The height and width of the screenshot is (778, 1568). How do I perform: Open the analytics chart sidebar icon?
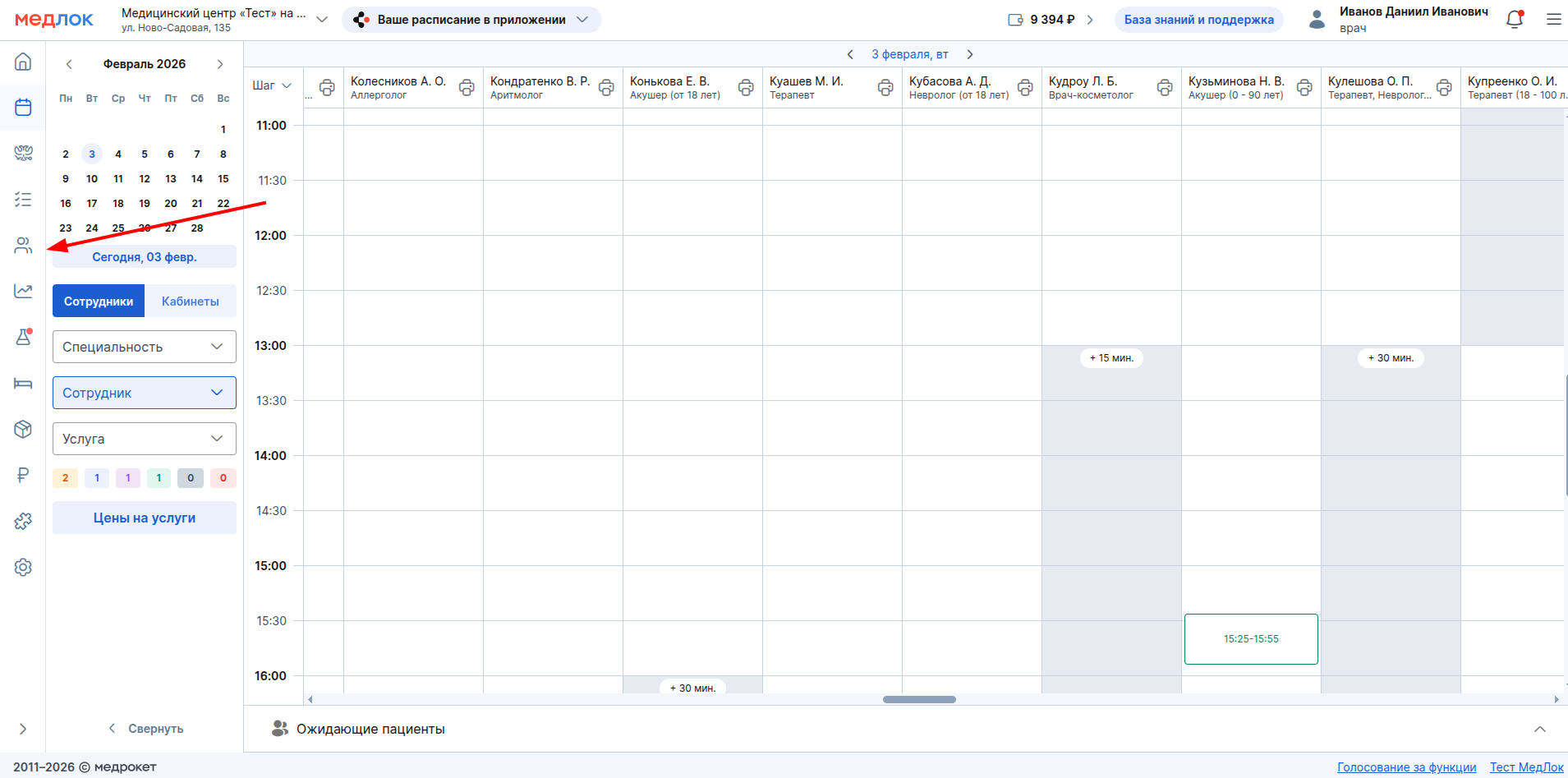click(x=23, y=291)
